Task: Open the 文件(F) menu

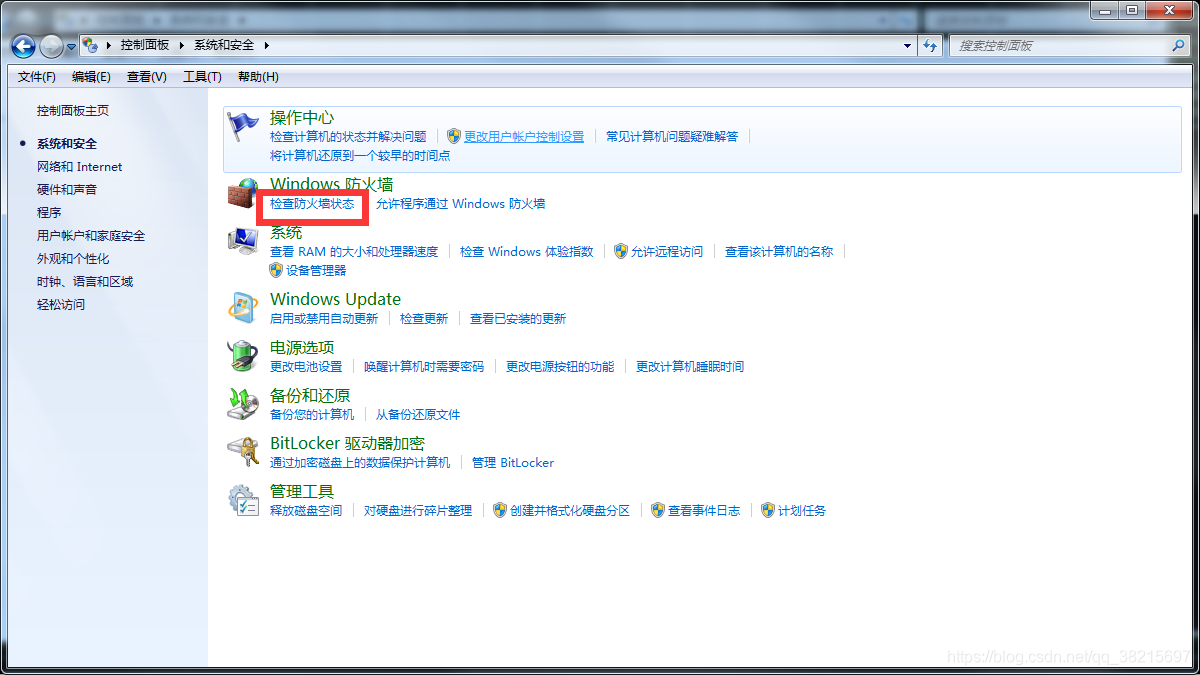Action: click(x=37, y=77)
